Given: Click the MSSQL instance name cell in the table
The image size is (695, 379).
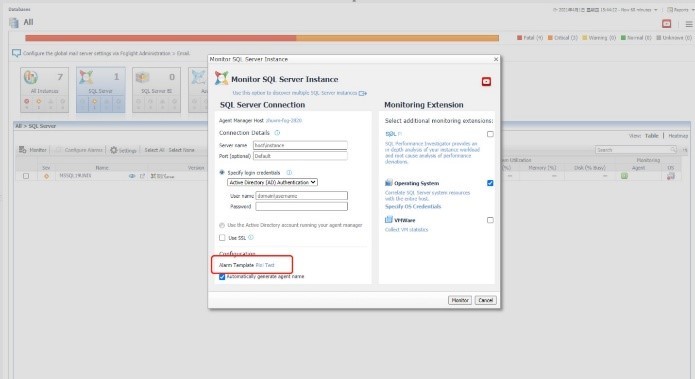Looking at the screenshot, I should [75, 176].
